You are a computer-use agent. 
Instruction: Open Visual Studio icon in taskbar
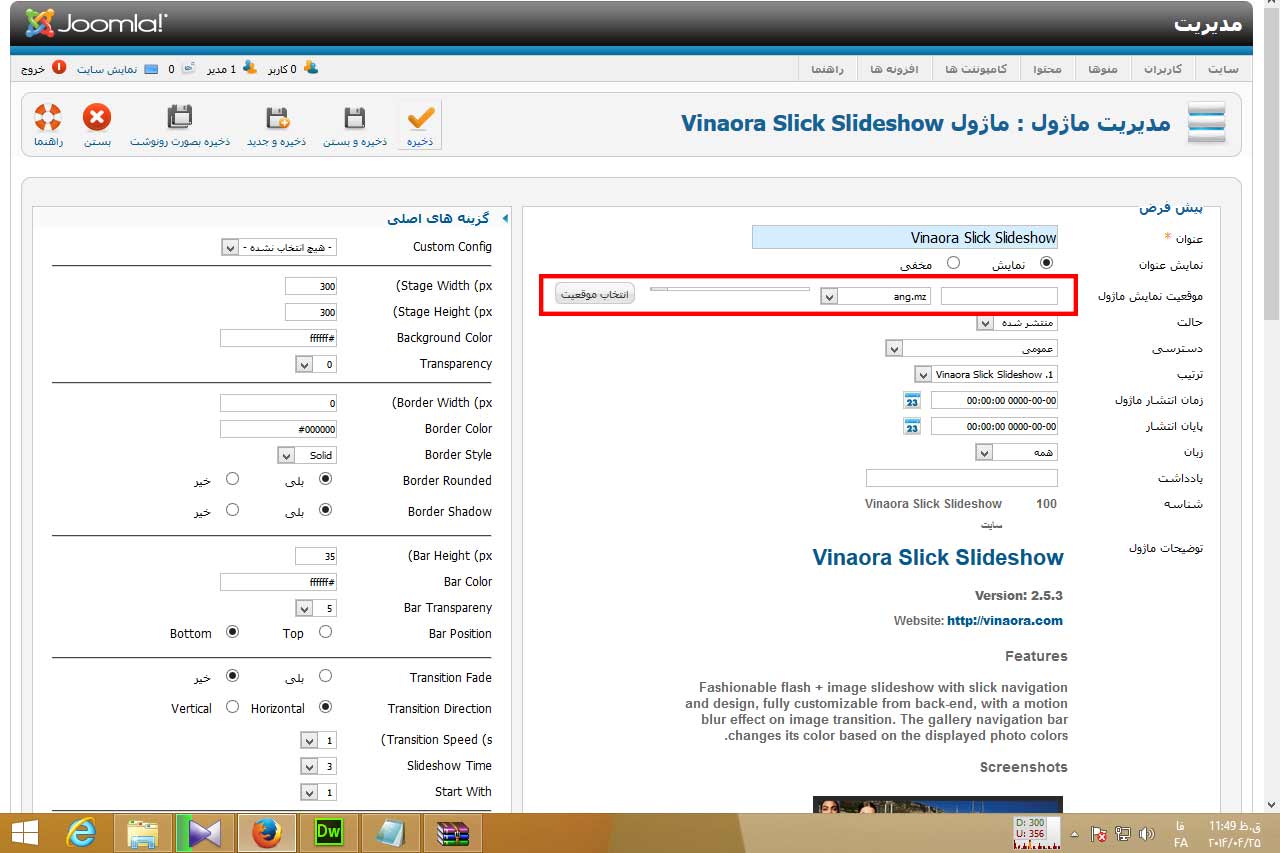(x=204, y=832)
